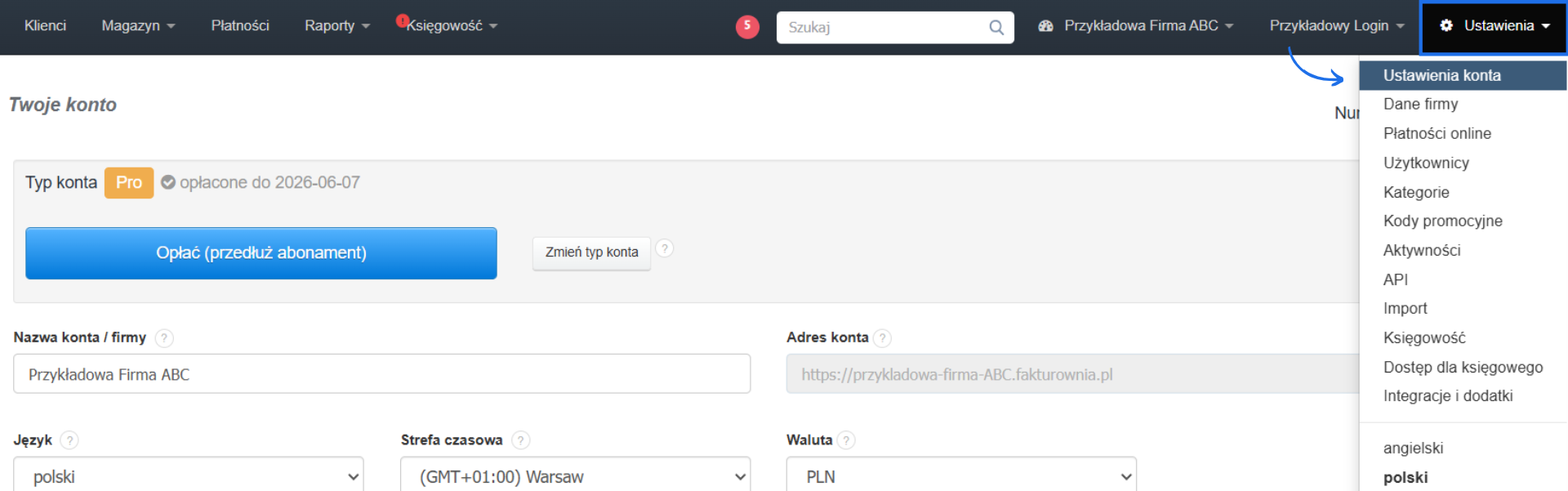Viewport: 1568px width, 491px height.
Task: Click into the Szukaj search field
Action: 884,28
